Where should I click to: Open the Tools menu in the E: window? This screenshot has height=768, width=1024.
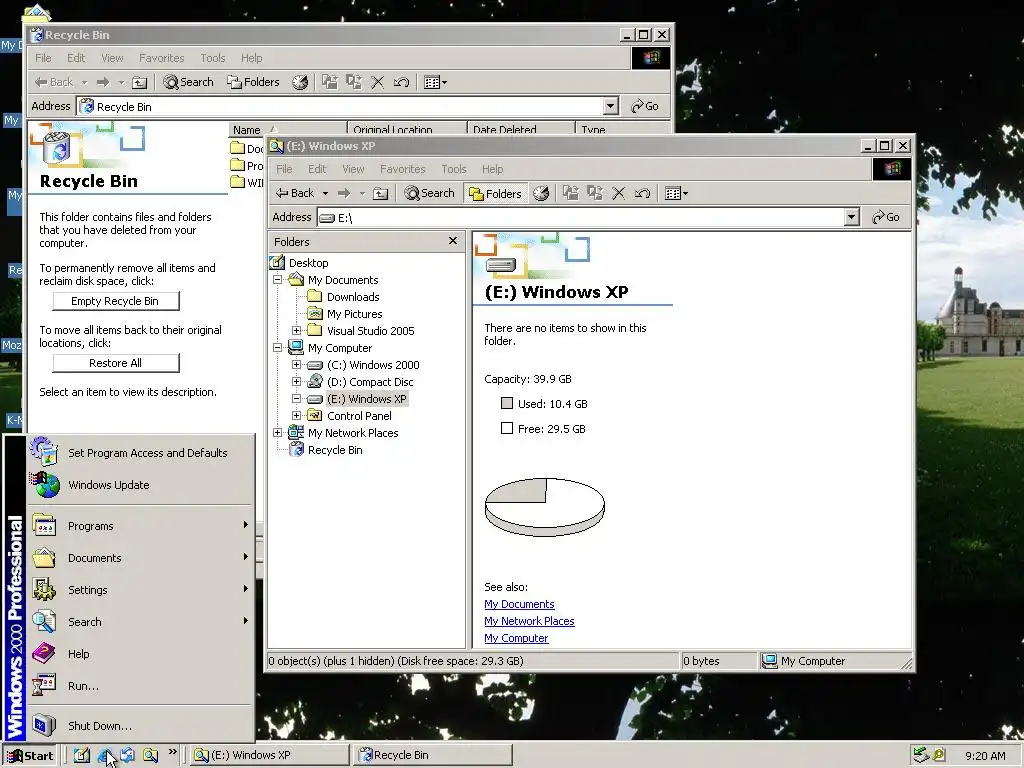click(454, 169)
